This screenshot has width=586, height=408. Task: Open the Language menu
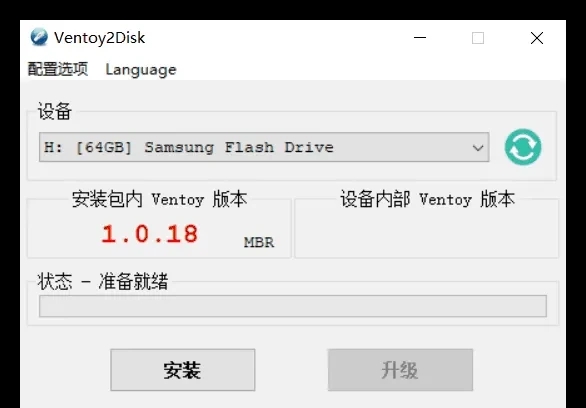point(141,70)
